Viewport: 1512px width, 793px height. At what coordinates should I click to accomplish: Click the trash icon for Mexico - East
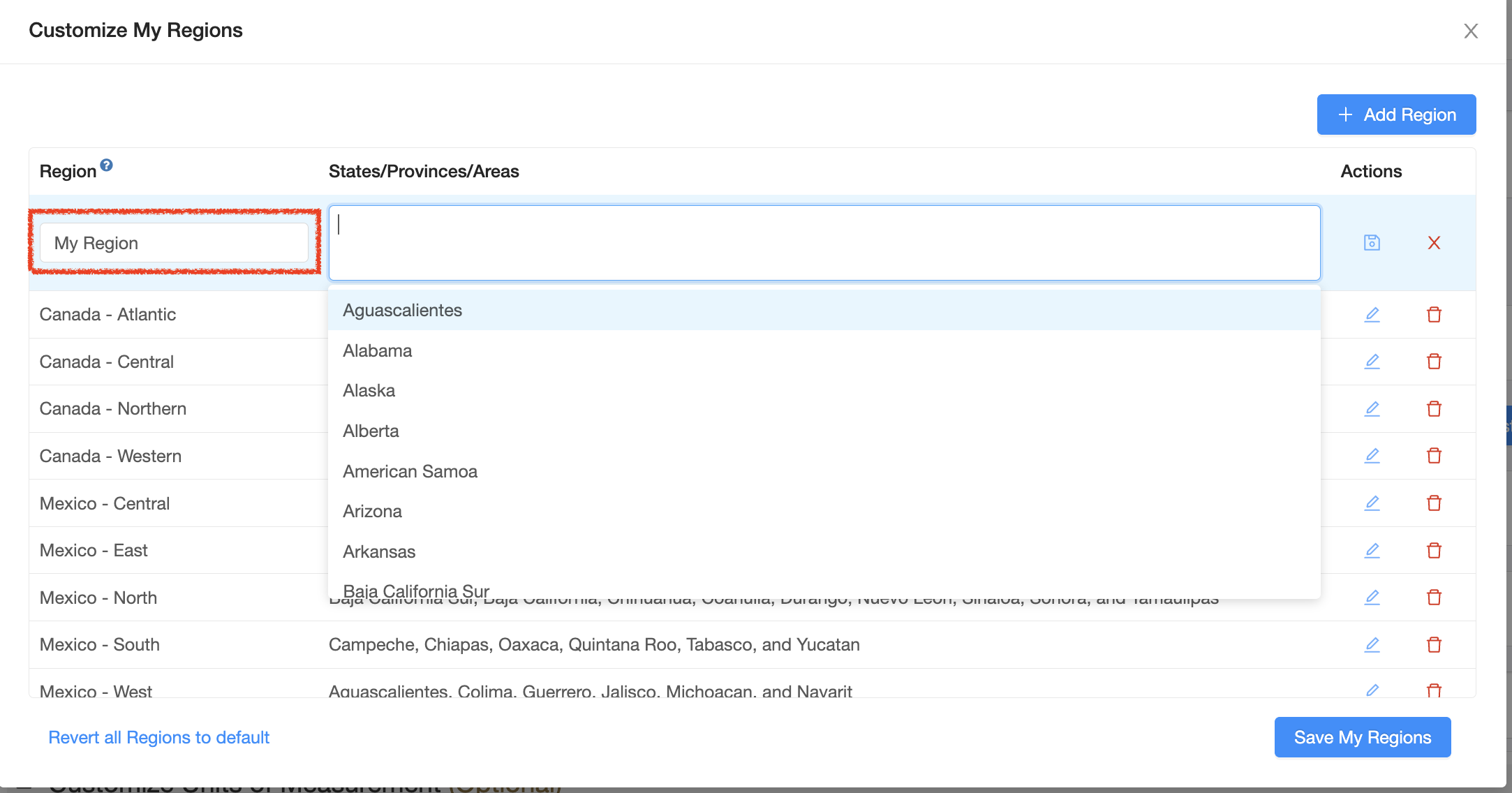click(x=1434, y=551)
